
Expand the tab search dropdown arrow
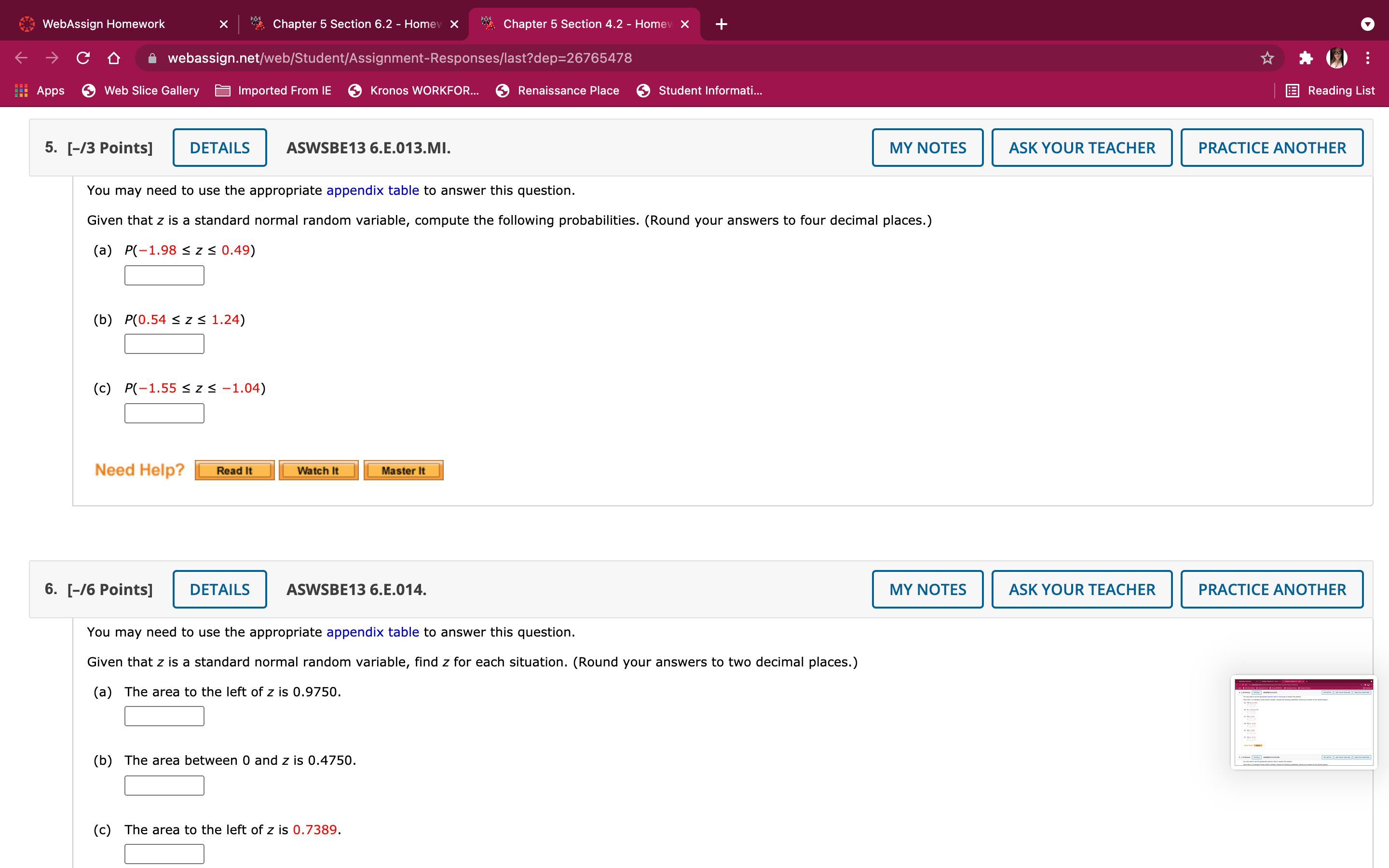pos(1367,24)
